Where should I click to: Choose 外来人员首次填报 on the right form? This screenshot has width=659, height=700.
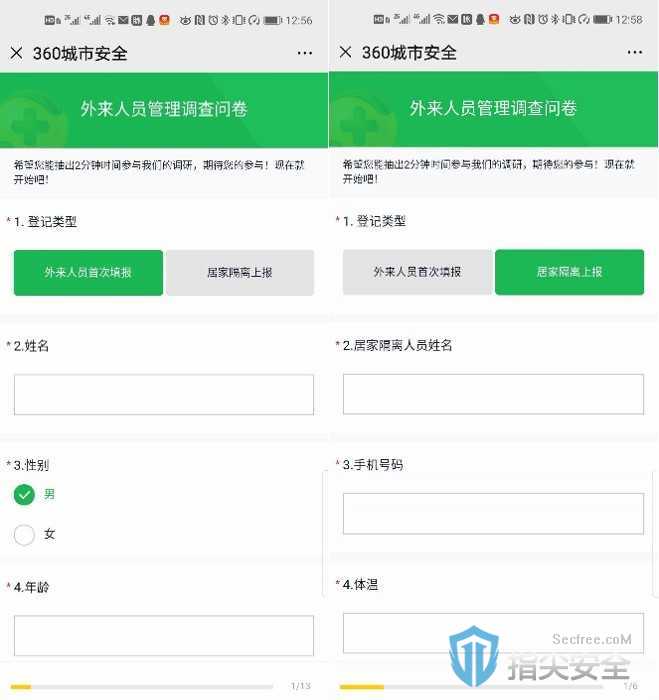(x=417, y=272)
